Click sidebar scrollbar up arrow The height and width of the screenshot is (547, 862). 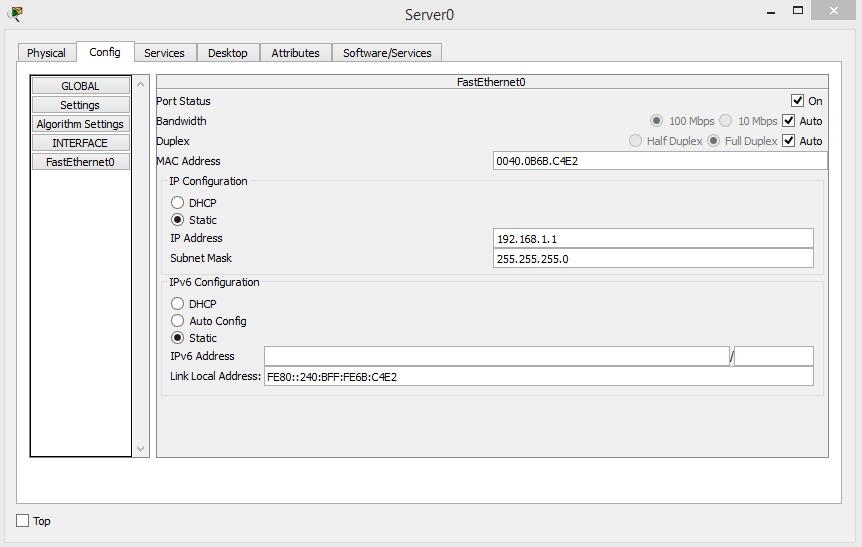pyautogui.click(x=141, y=84)
